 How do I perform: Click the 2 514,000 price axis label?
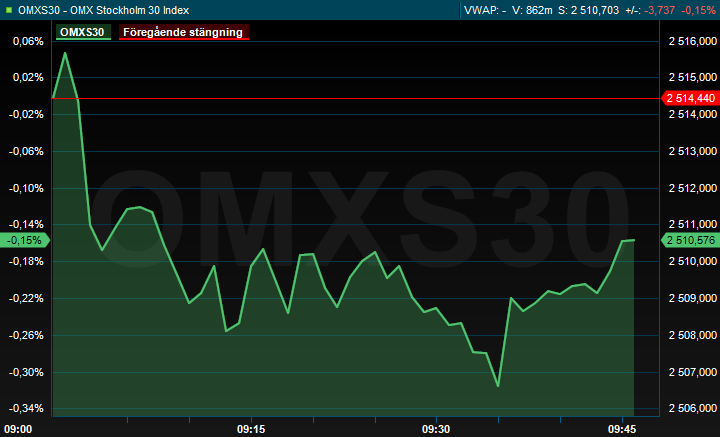point(692,114)
